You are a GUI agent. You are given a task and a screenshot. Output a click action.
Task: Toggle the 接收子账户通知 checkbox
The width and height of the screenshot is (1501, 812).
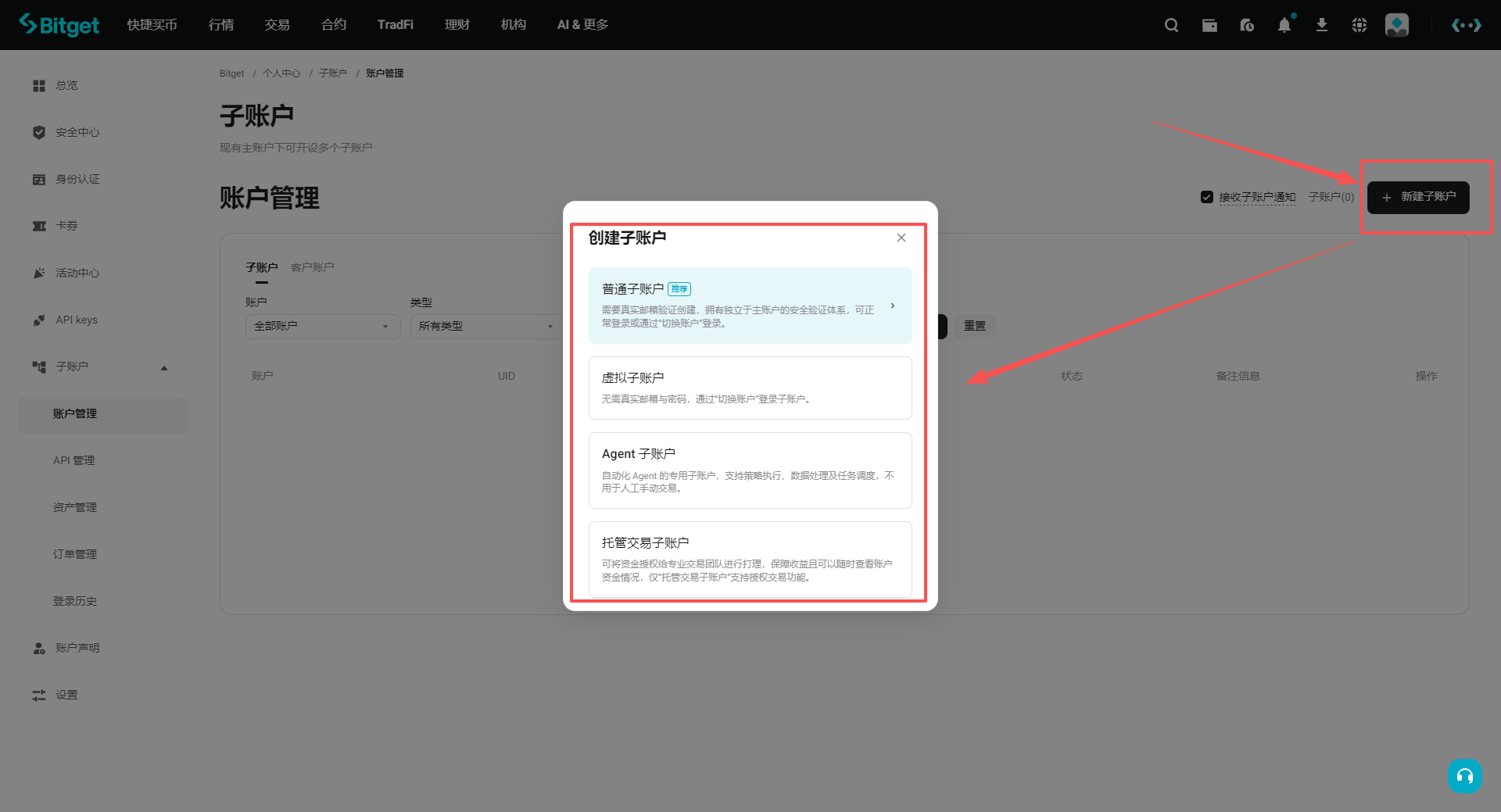tap(1207, 197)
